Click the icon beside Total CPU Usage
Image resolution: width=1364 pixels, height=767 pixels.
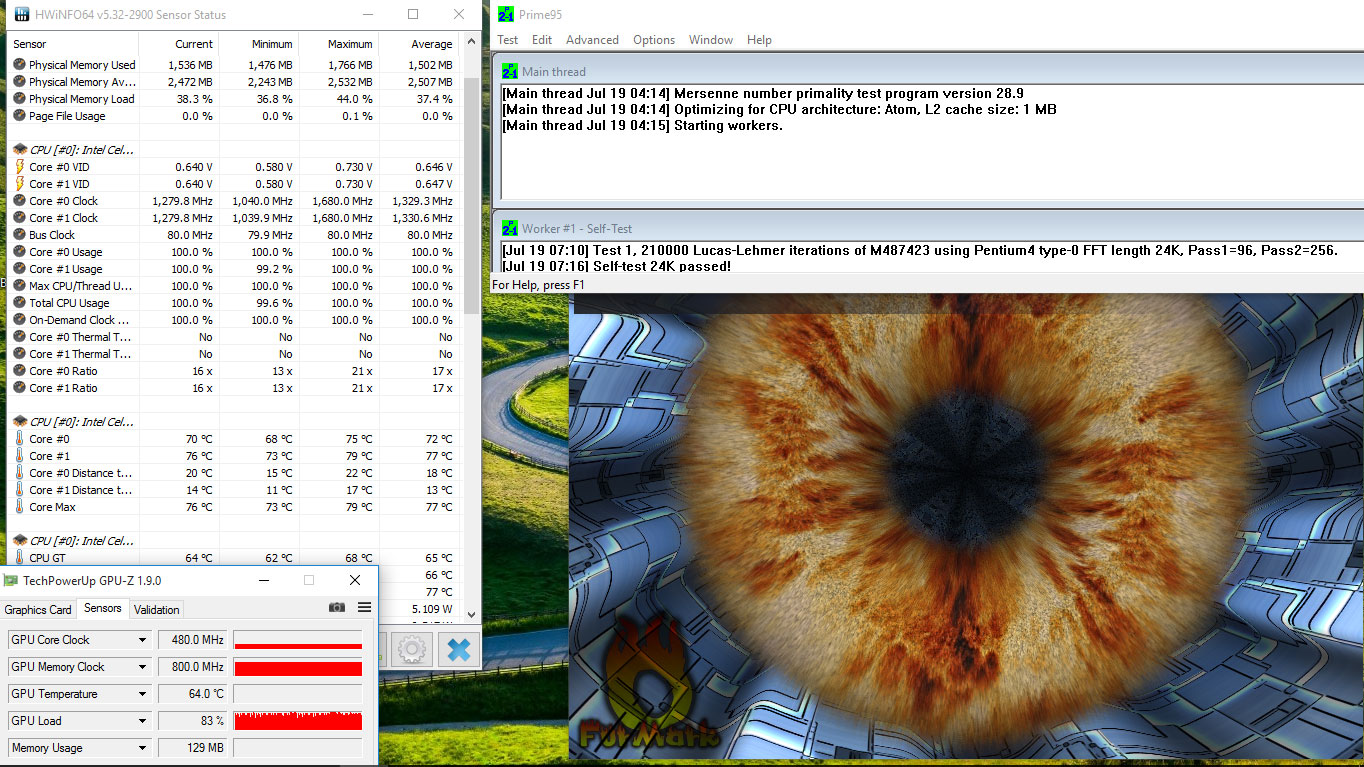point(19,303)
